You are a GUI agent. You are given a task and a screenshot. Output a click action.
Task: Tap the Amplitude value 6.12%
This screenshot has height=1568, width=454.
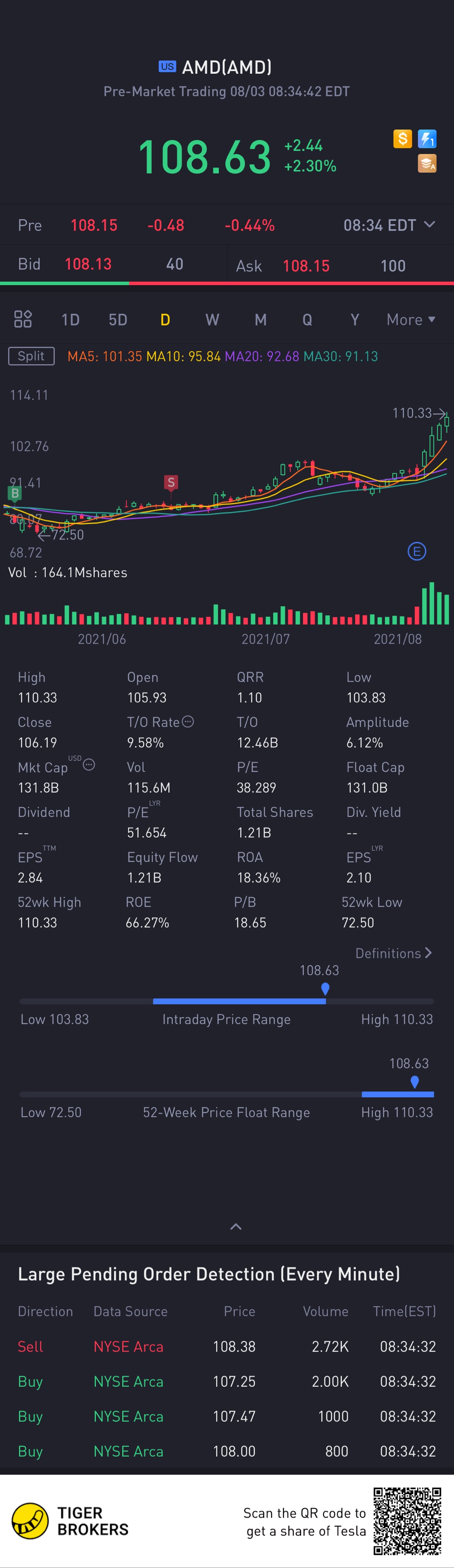(x=364, y=742)
